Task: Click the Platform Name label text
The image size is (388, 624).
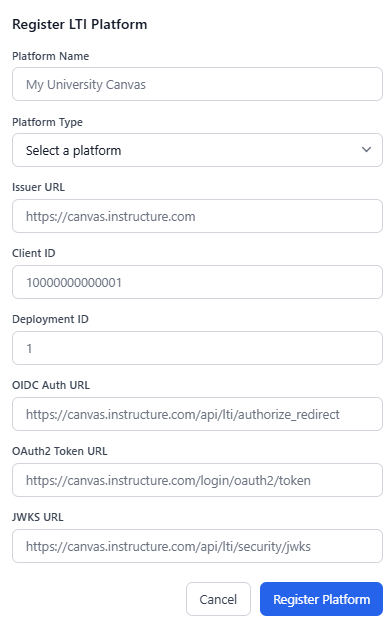Action: [51, 56]
